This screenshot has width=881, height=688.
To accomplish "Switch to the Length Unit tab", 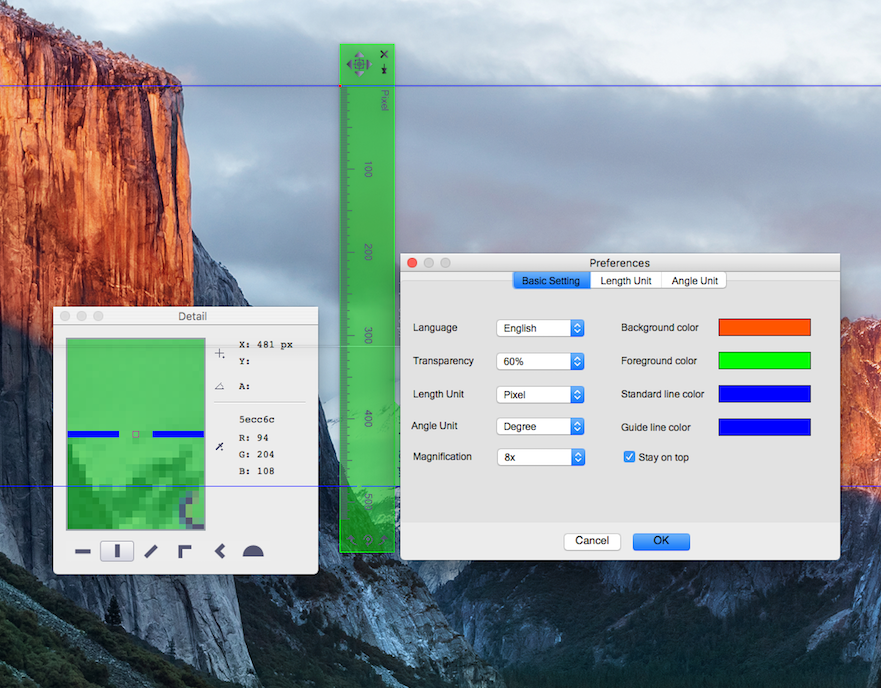I will pyautogui.click(x=625, y=281).
